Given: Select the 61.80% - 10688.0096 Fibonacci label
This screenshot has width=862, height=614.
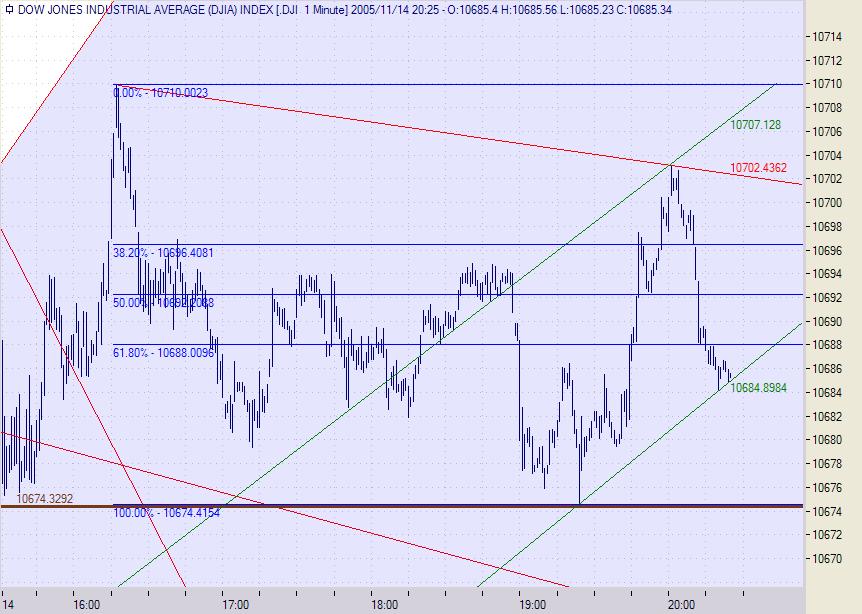Looking at the screenshot, I should pos(163,352).
